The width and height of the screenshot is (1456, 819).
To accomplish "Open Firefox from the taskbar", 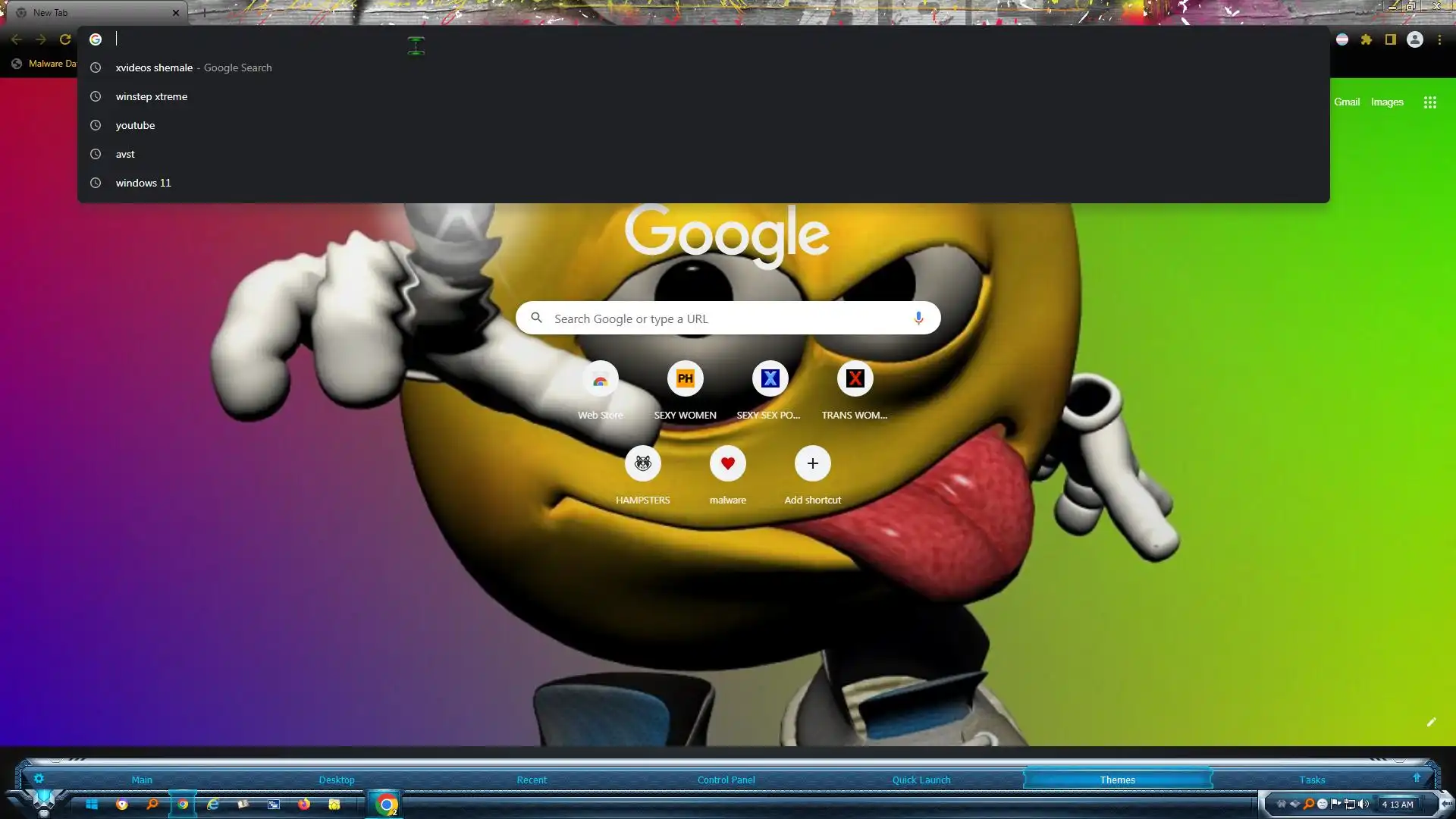I will 304,805.
